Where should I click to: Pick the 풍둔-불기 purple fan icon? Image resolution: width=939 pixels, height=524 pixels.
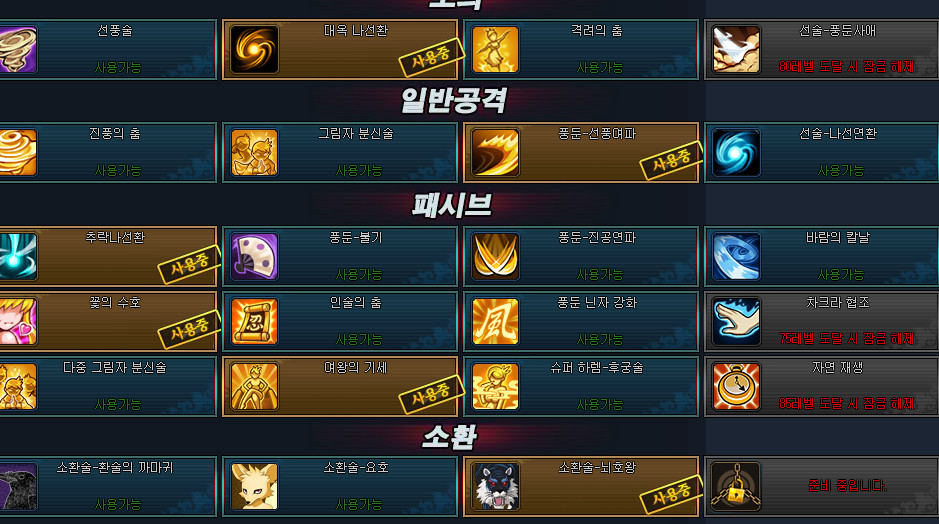[255, 256]
